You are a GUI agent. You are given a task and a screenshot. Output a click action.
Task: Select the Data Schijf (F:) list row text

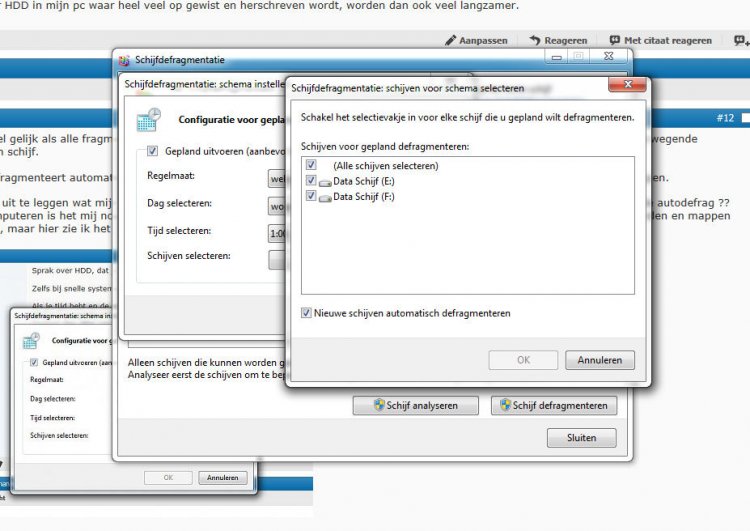[364, 197]
